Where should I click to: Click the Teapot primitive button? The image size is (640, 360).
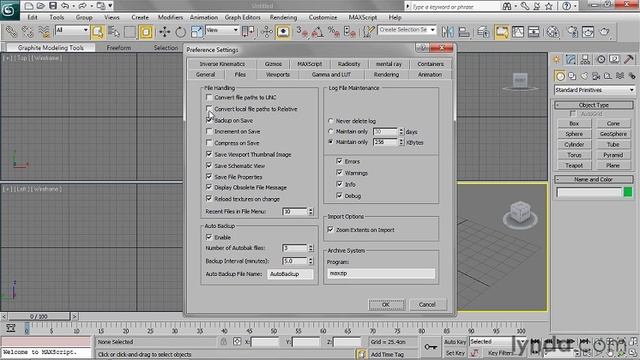574,165
